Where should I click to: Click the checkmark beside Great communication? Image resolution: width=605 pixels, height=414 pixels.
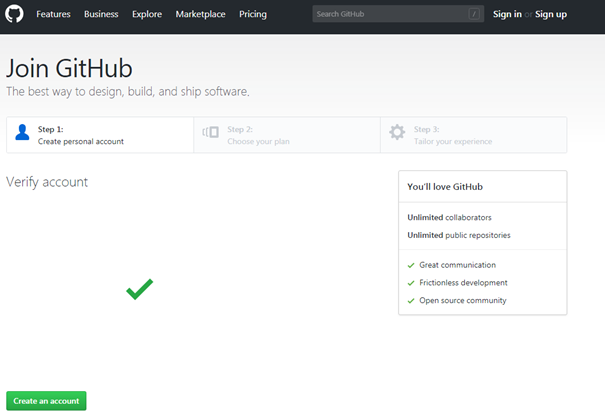click(x=411, y=265)
